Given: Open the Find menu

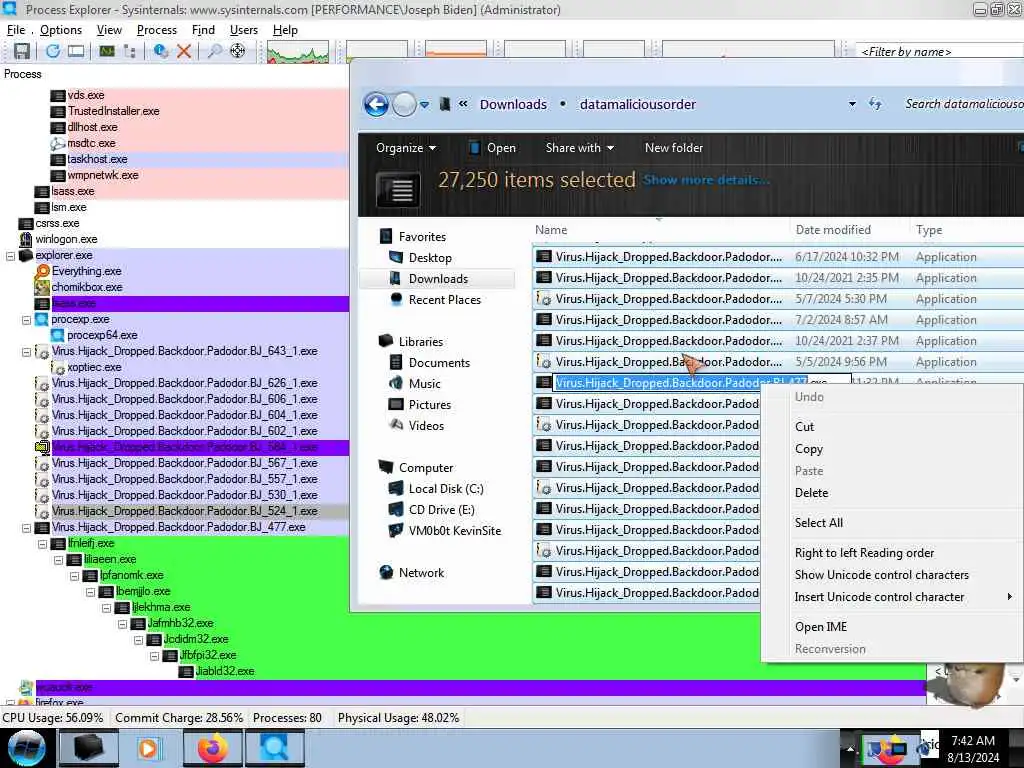Looking at the screenshot, I should [203, 30].
